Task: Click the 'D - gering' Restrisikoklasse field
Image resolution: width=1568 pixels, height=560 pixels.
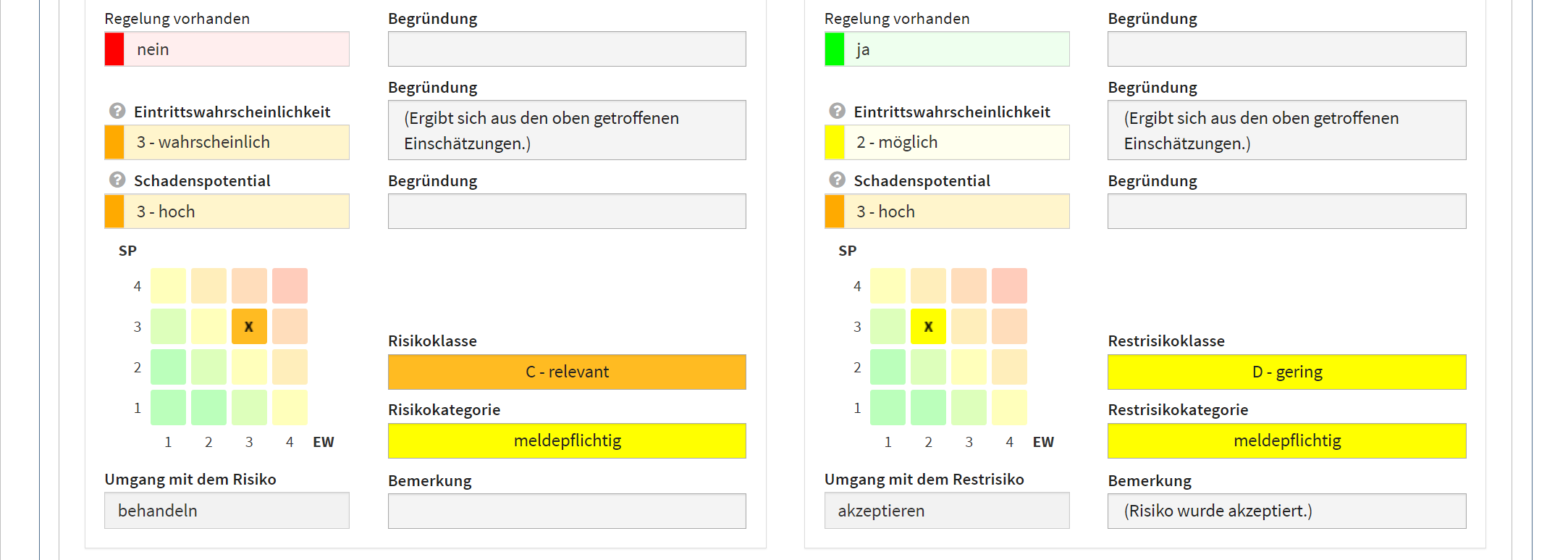Action: point(1286,372)
